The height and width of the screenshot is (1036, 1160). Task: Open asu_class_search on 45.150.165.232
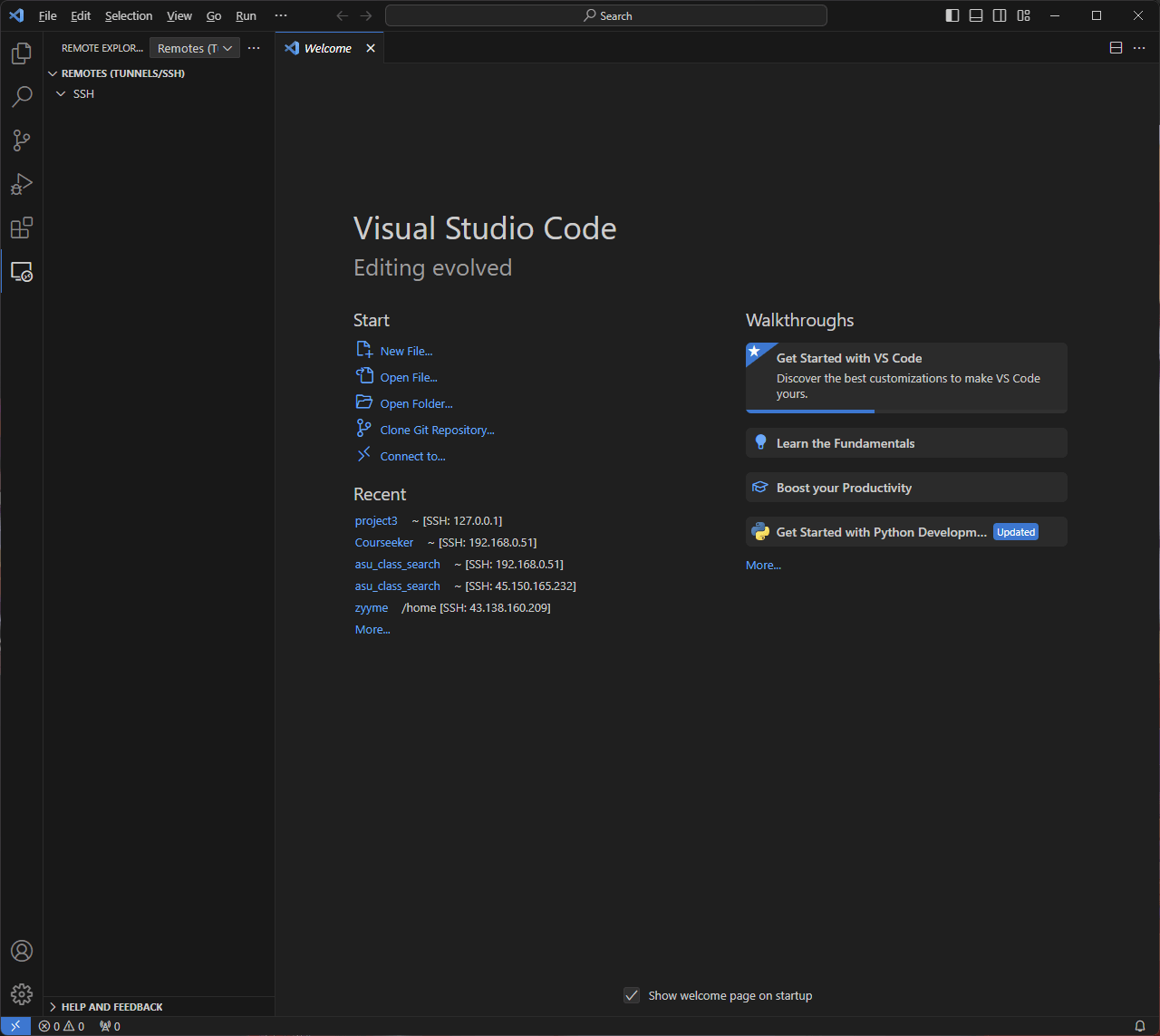(398, 586)
